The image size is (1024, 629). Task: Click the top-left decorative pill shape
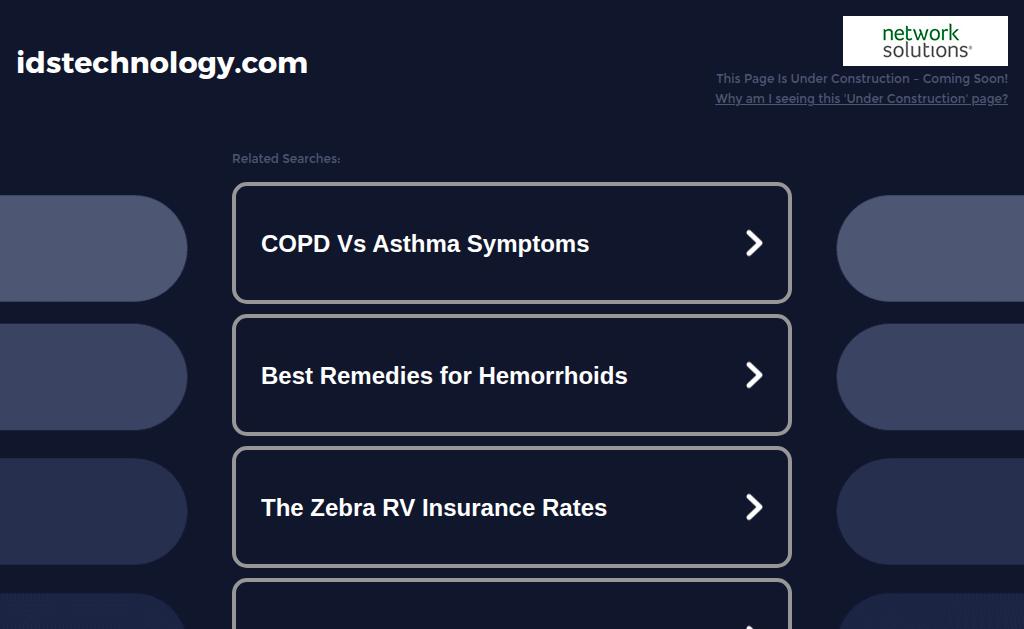coord(93,248)
